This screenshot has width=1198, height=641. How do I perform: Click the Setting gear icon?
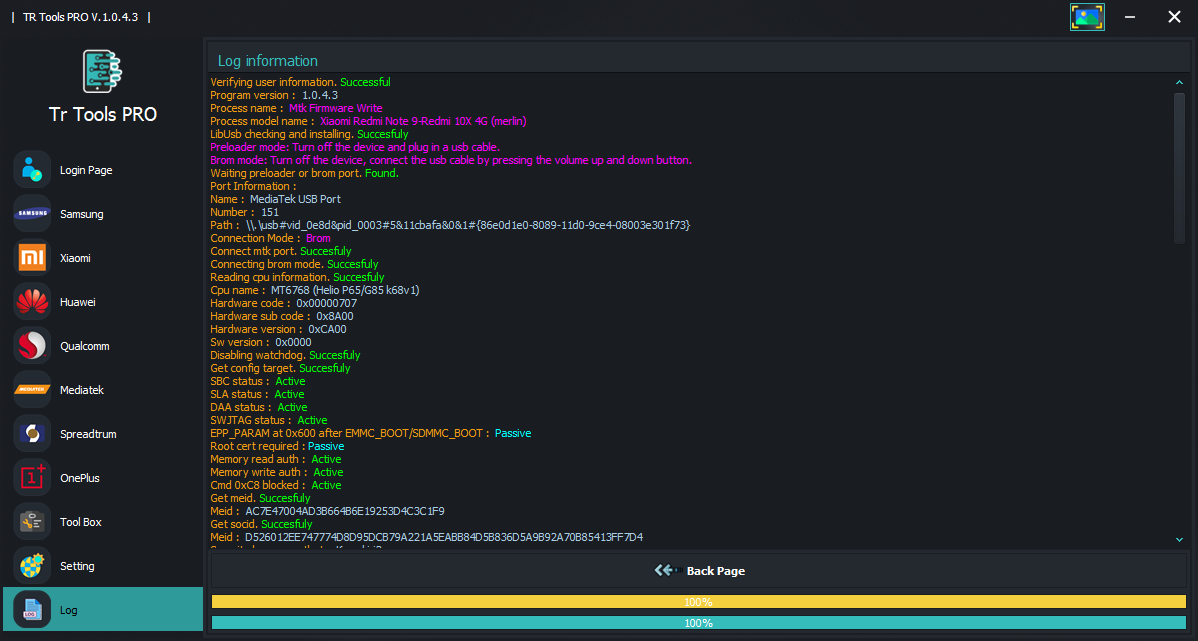pos(32,566)
